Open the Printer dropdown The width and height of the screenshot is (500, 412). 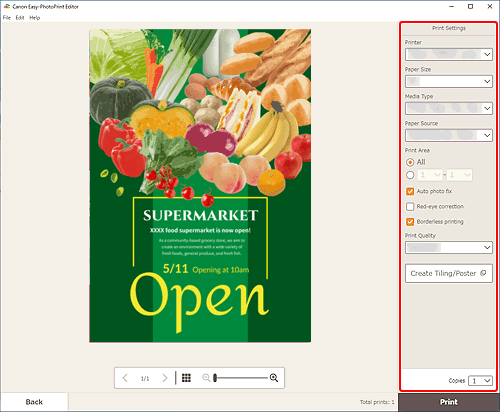click(449, 54)
